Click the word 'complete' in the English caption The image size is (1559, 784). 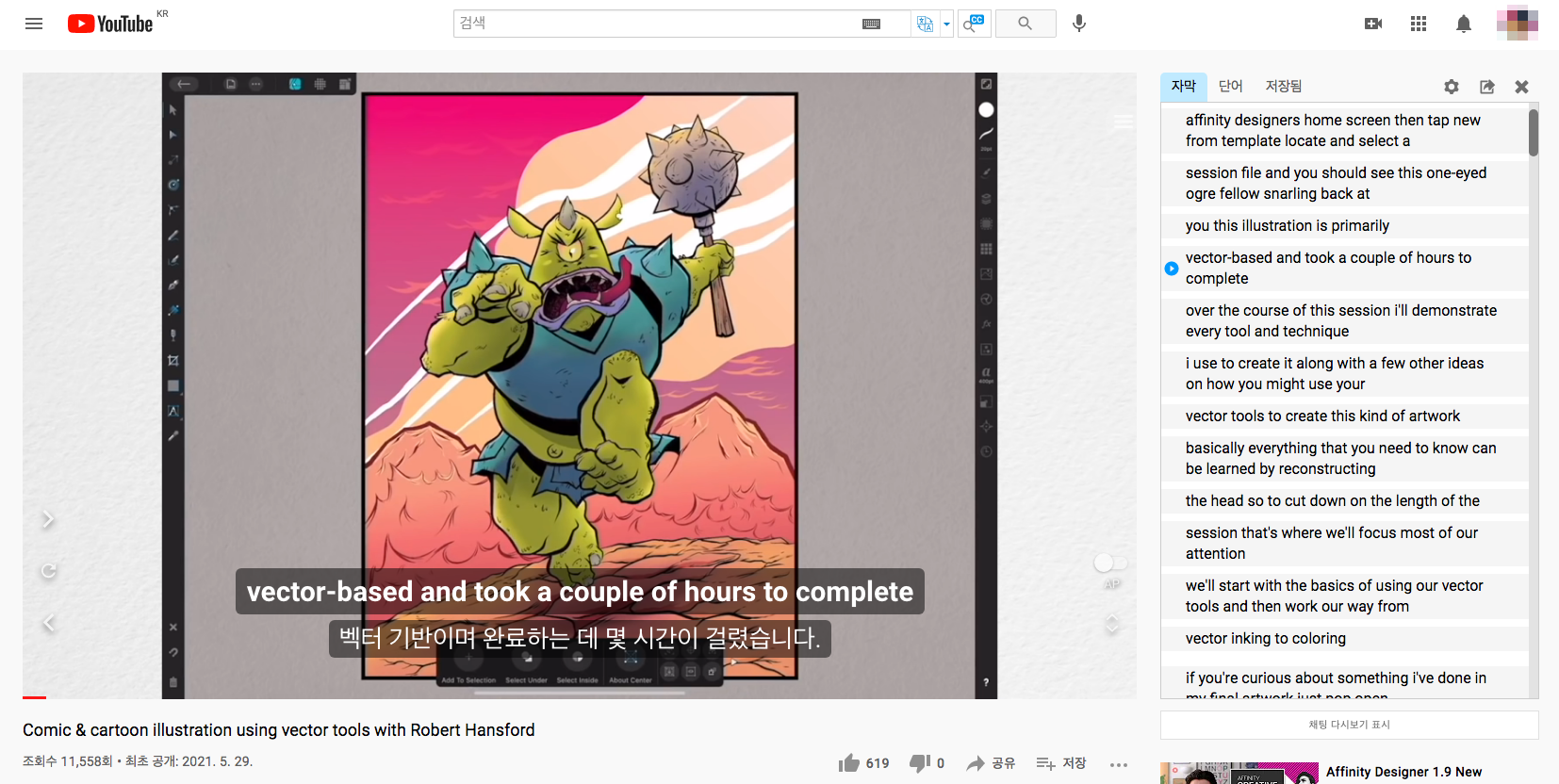854,591
